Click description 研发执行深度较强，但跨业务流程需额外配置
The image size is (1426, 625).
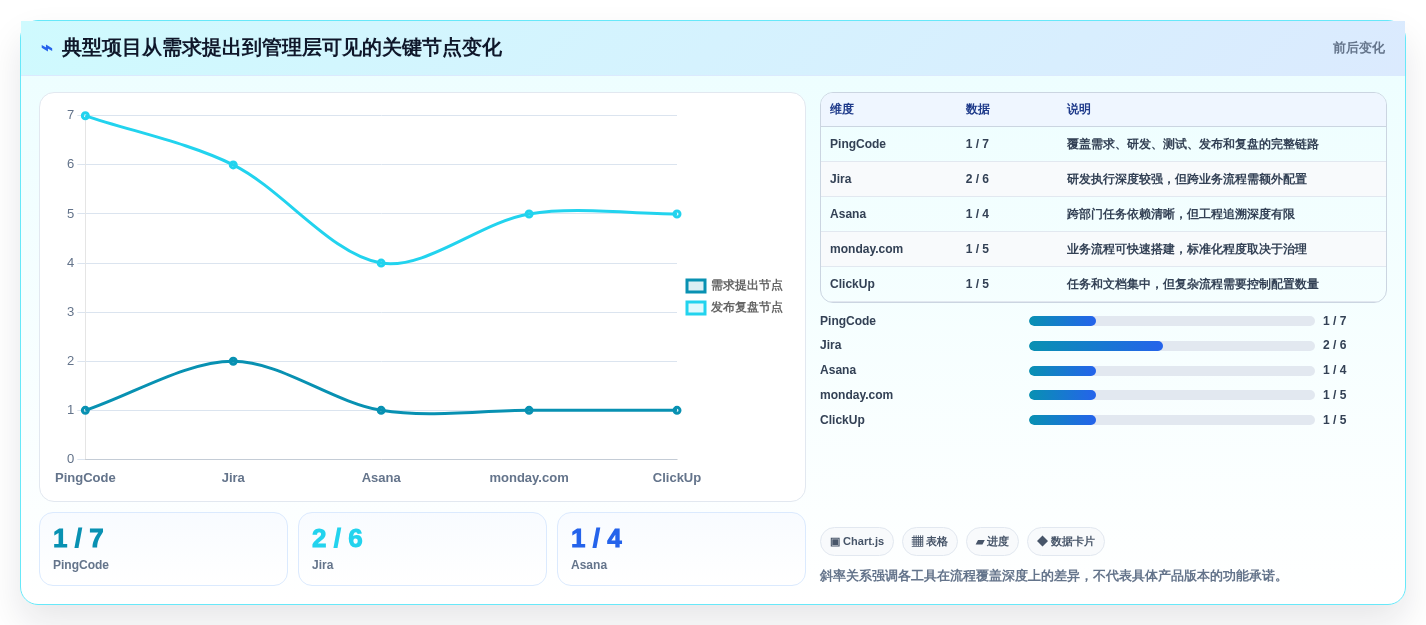point(1187,179)
